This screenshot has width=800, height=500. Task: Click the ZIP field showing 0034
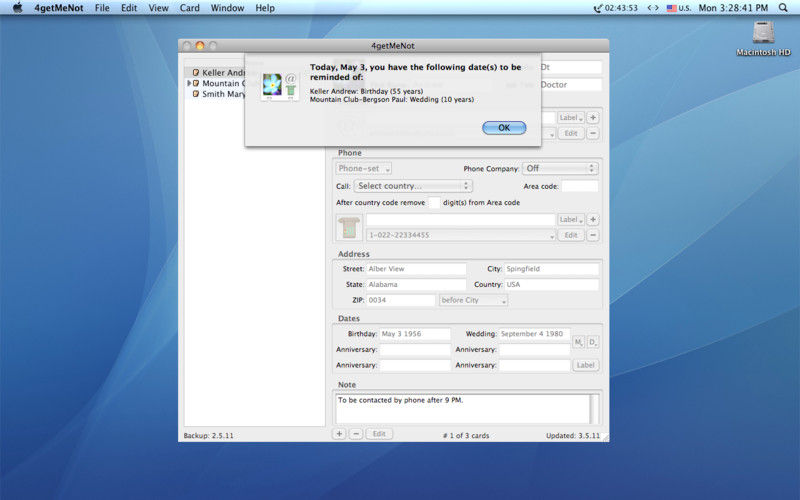tap(401, 300)
